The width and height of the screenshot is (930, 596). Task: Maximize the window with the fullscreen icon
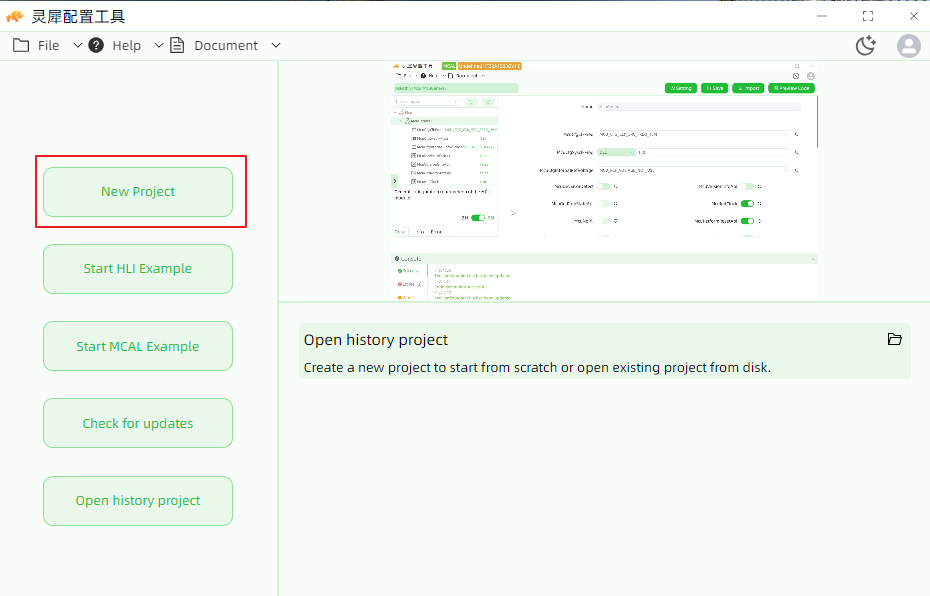pos(868,17)
